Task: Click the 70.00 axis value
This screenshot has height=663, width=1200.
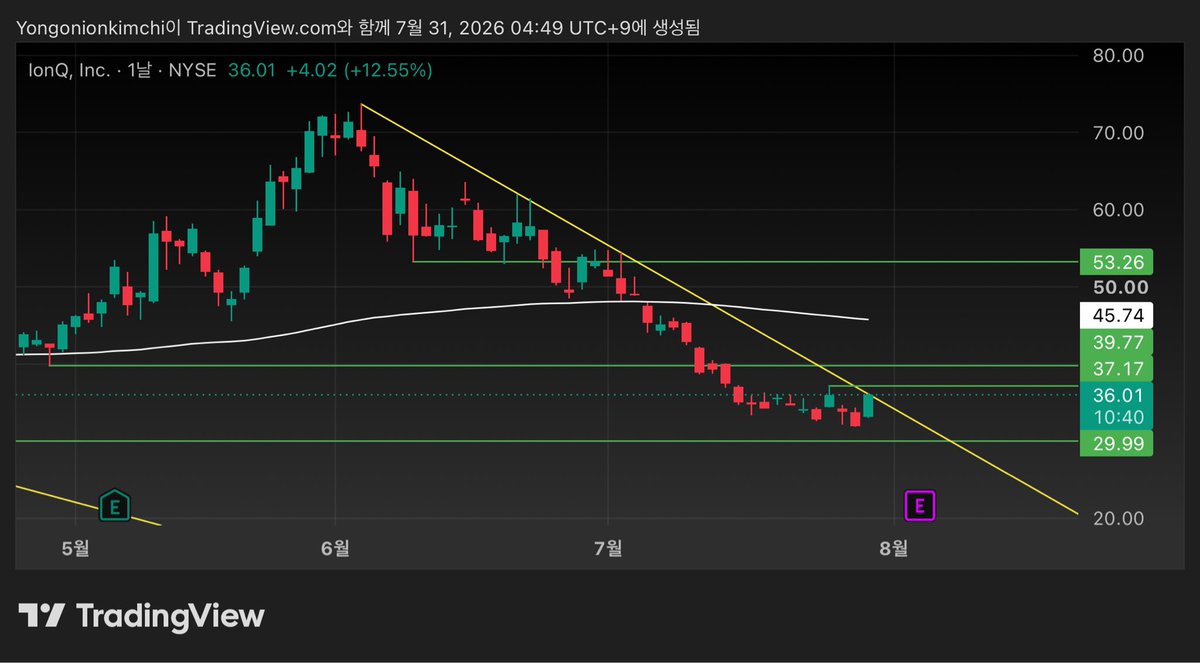Action: point(1118,133)
